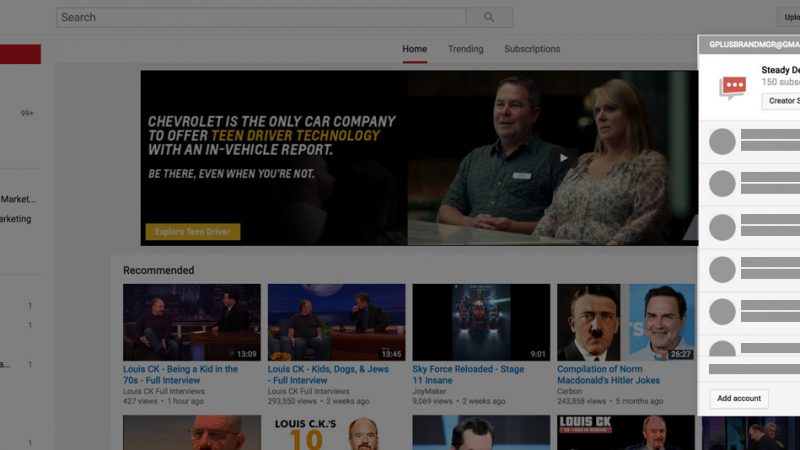The width and height of the screenshot is (800, 450).
Task: Open the Trending tab
Action: pyautogui.click(x=465, y=49)
